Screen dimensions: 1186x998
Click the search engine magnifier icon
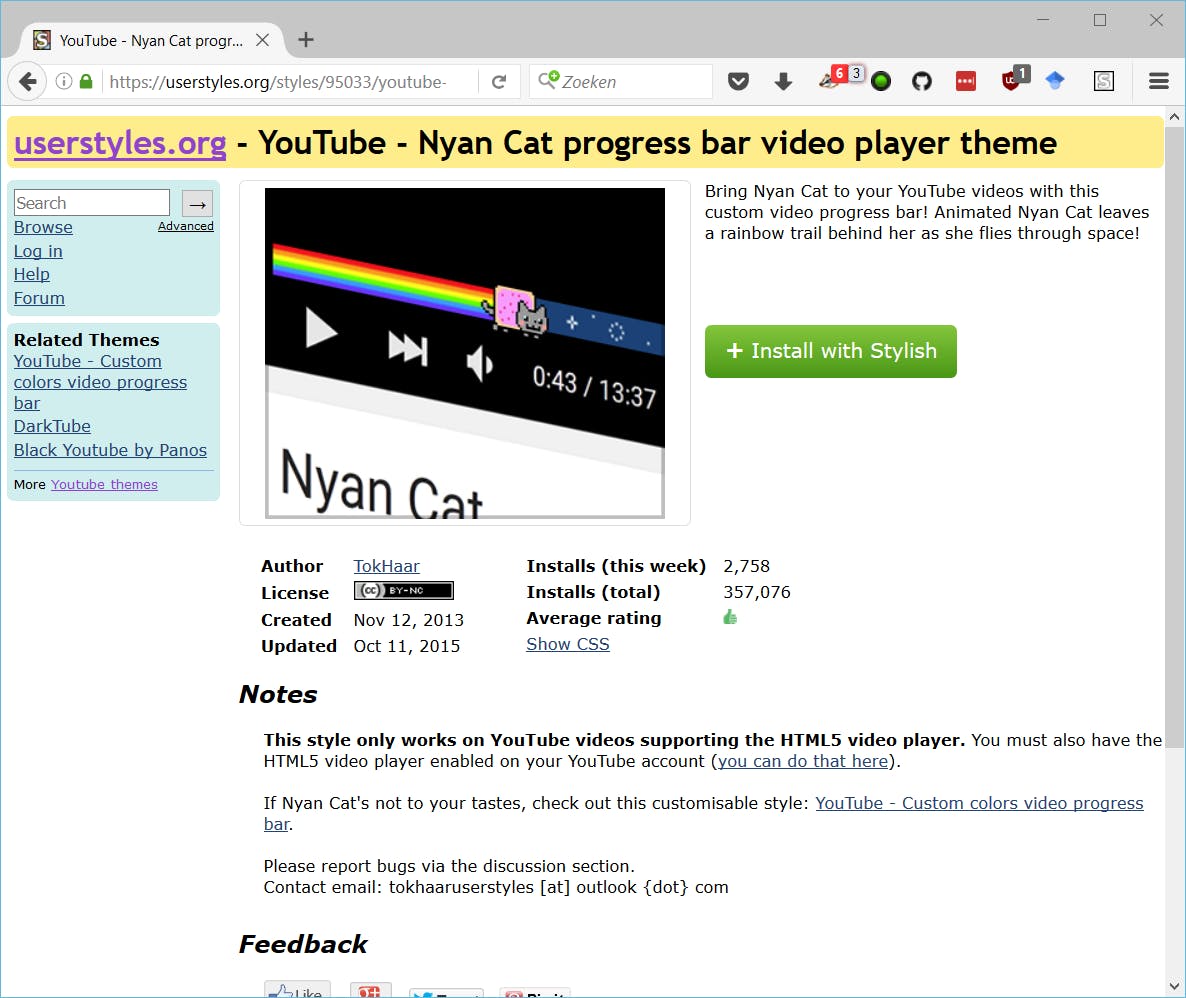click(548, 80)
